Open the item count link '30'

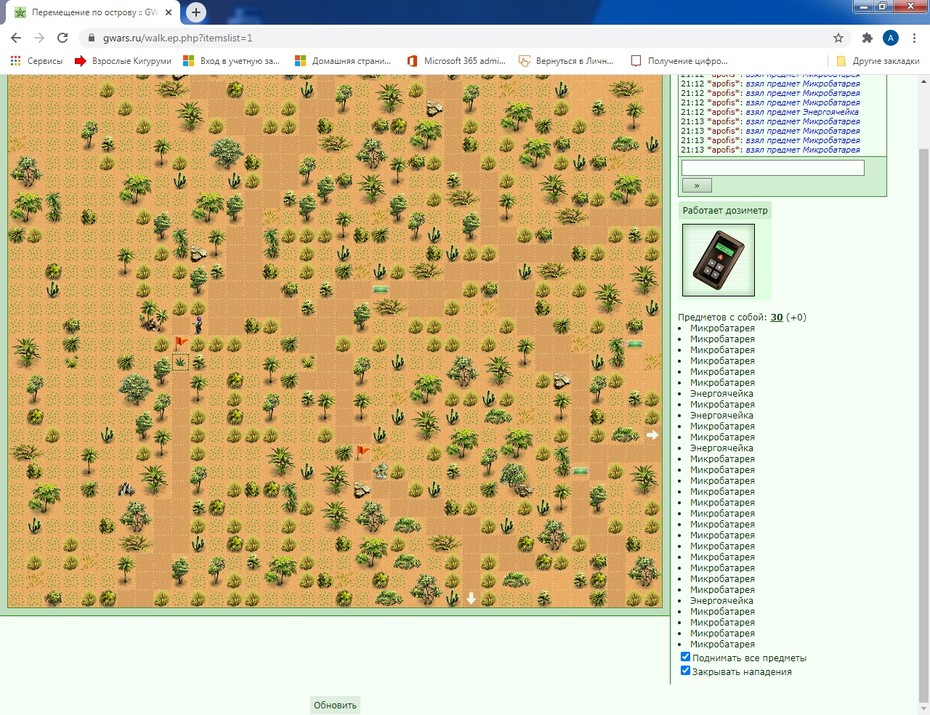coord(776,317)
